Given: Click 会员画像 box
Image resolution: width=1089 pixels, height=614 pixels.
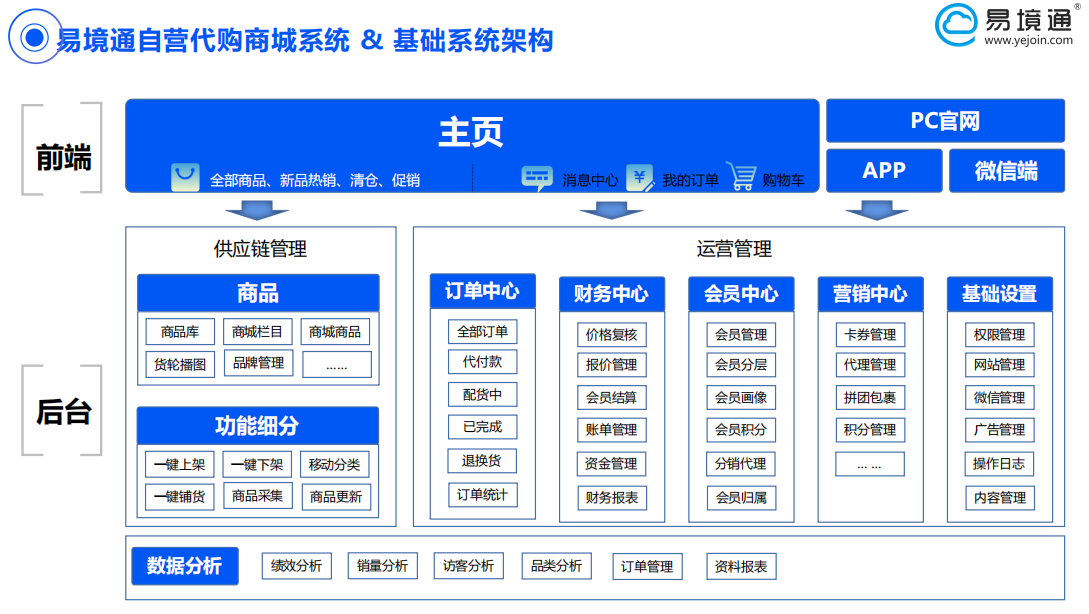Looking at the screenshot, I should click(741, 397).
